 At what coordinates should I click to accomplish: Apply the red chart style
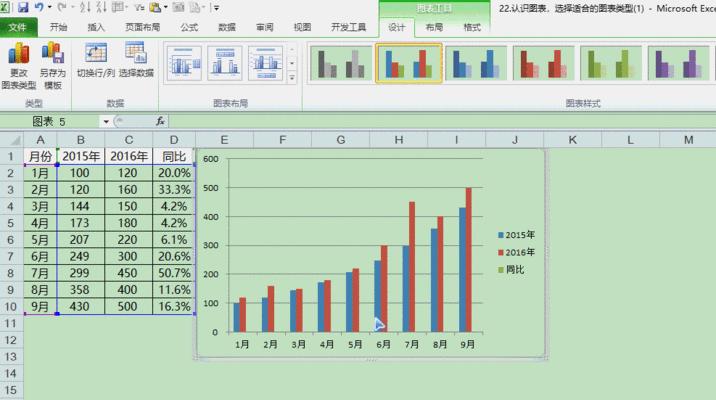pyautogui.click(x=543, y=63)
